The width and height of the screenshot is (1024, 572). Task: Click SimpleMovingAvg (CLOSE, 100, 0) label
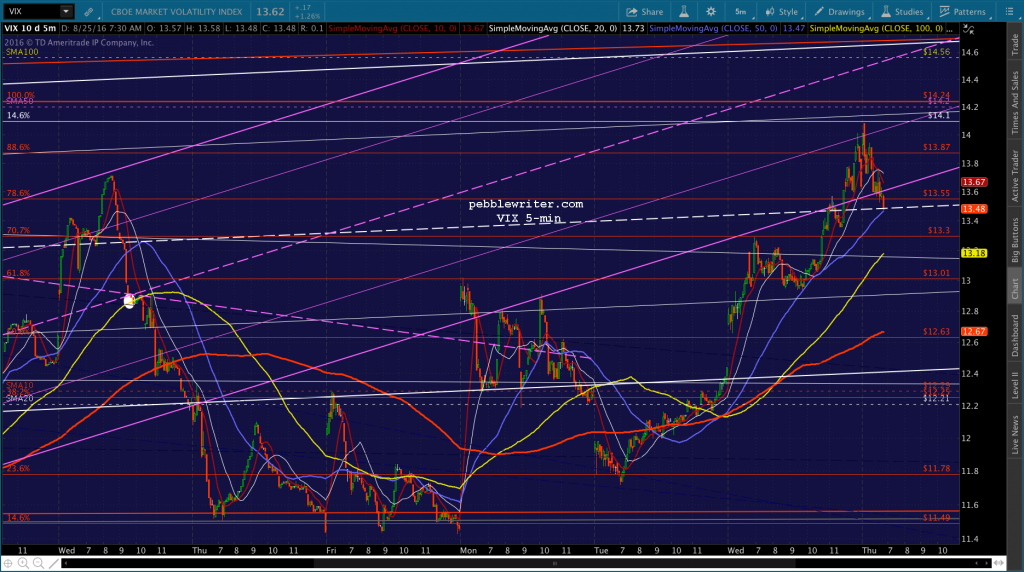(x=876, y=29)
